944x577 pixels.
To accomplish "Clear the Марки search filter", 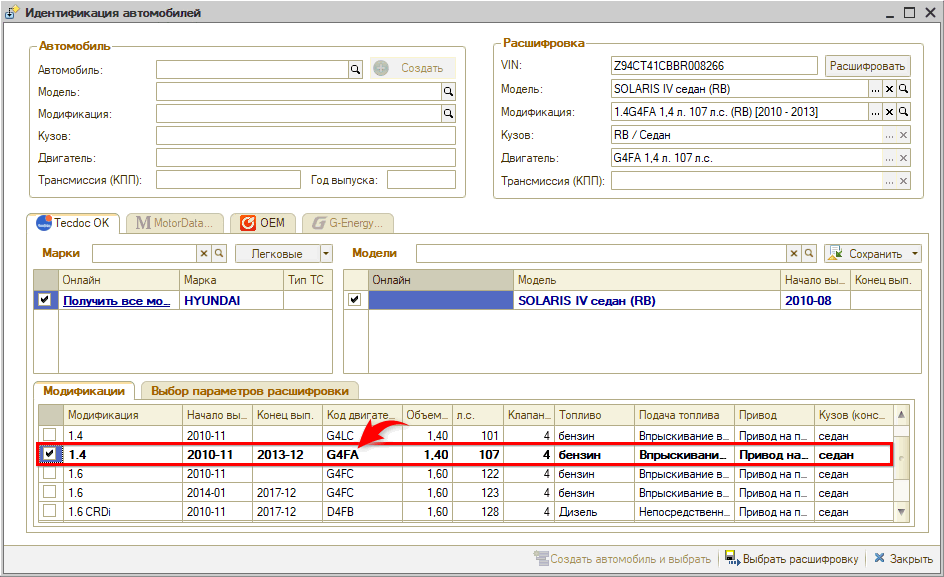I will tap(204, 254).
